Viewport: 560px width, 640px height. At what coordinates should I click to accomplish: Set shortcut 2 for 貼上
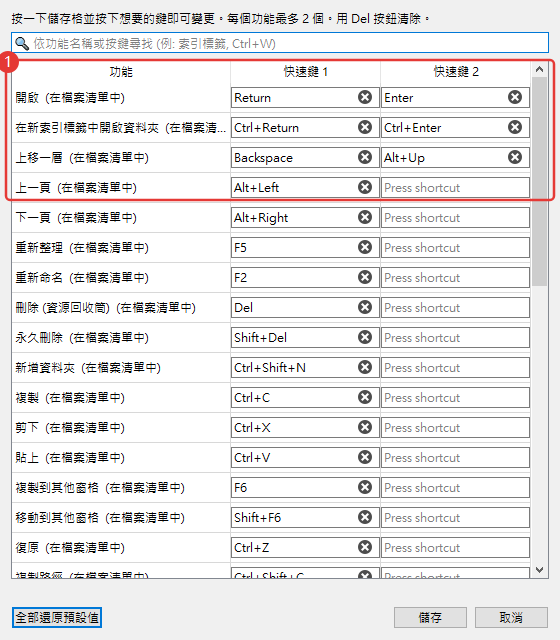[455, 458]
